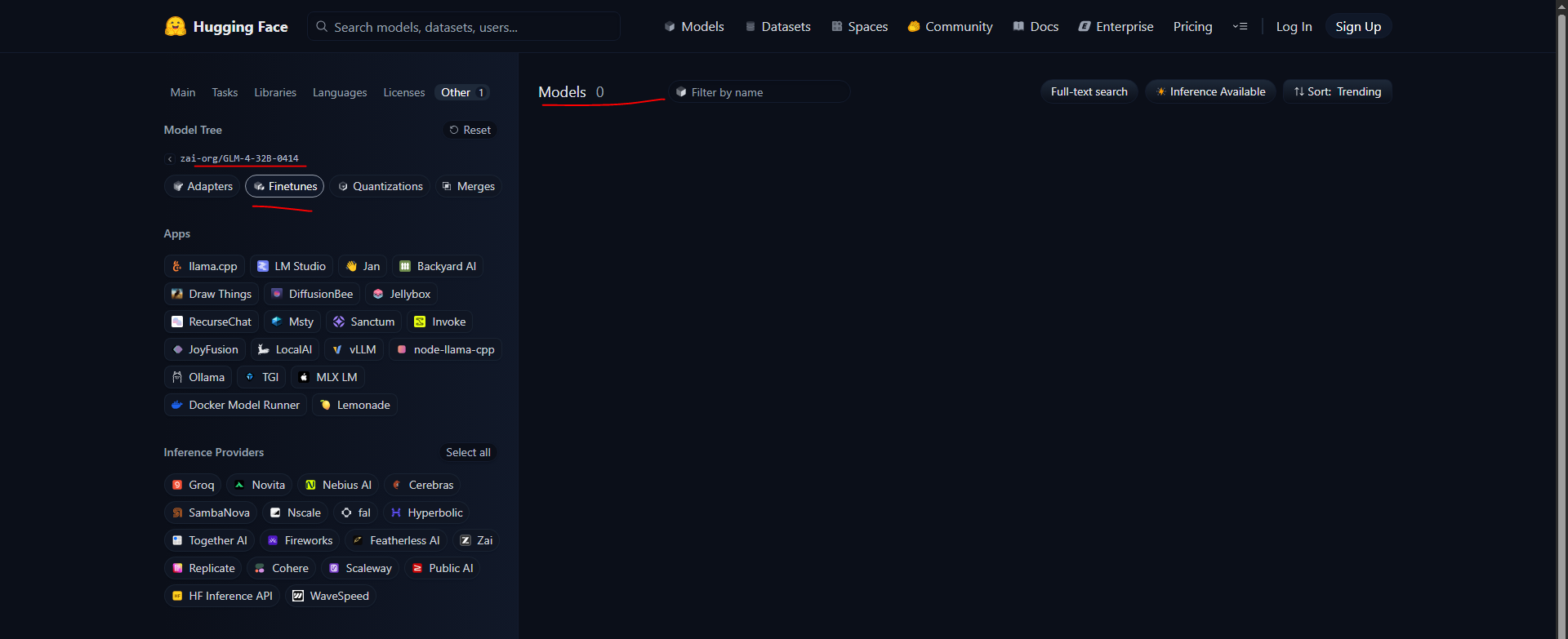Select the MLX LM app filter
The height and width of the screenshot is (639, 1568).
(327, 377)
